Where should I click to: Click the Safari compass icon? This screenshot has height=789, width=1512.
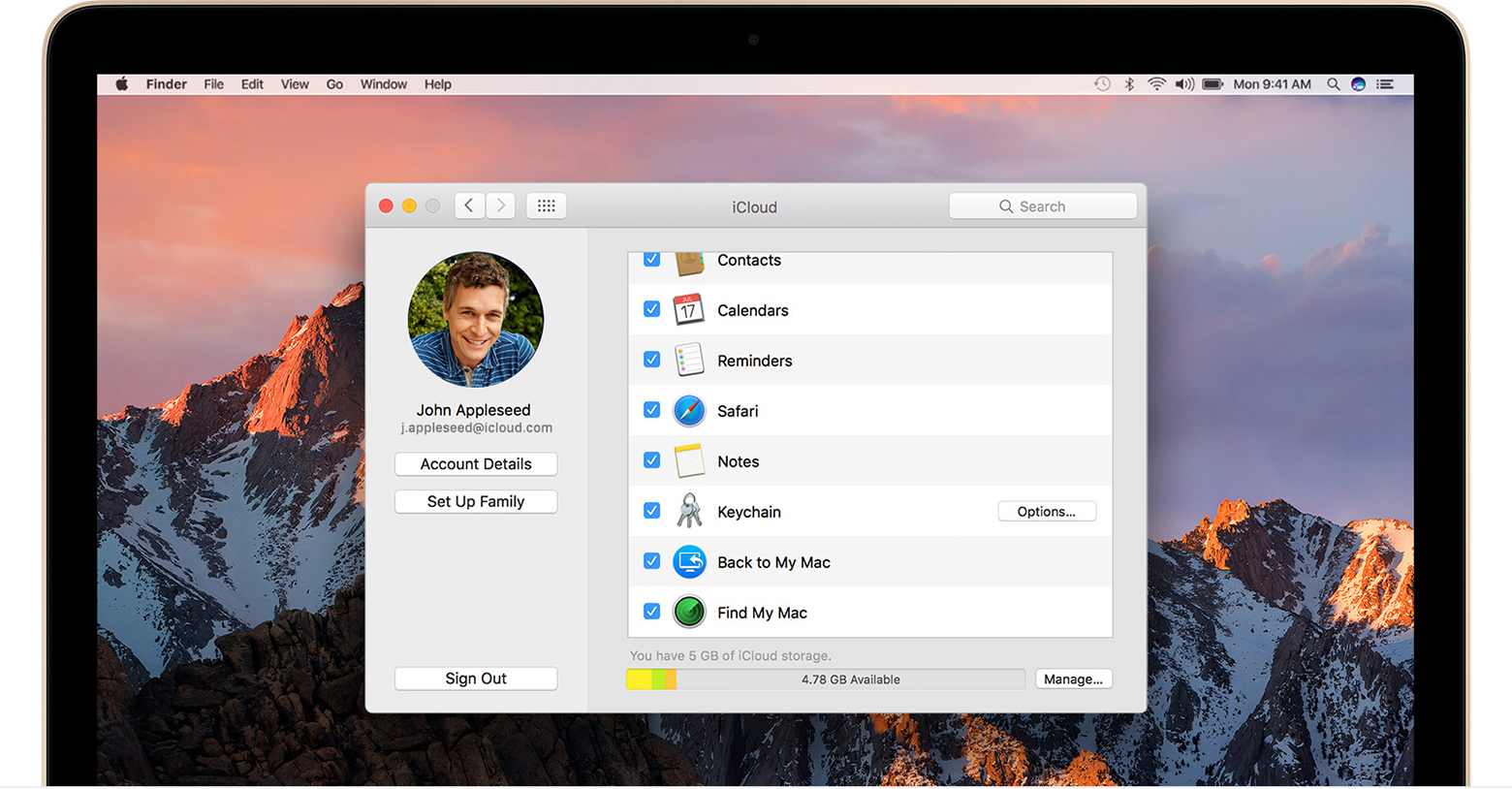point(689,411)
